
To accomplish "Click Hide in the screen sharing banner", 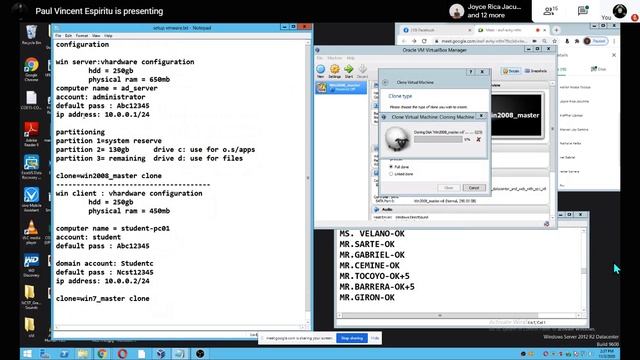I will pyautogui.click(x=375, y=338).
